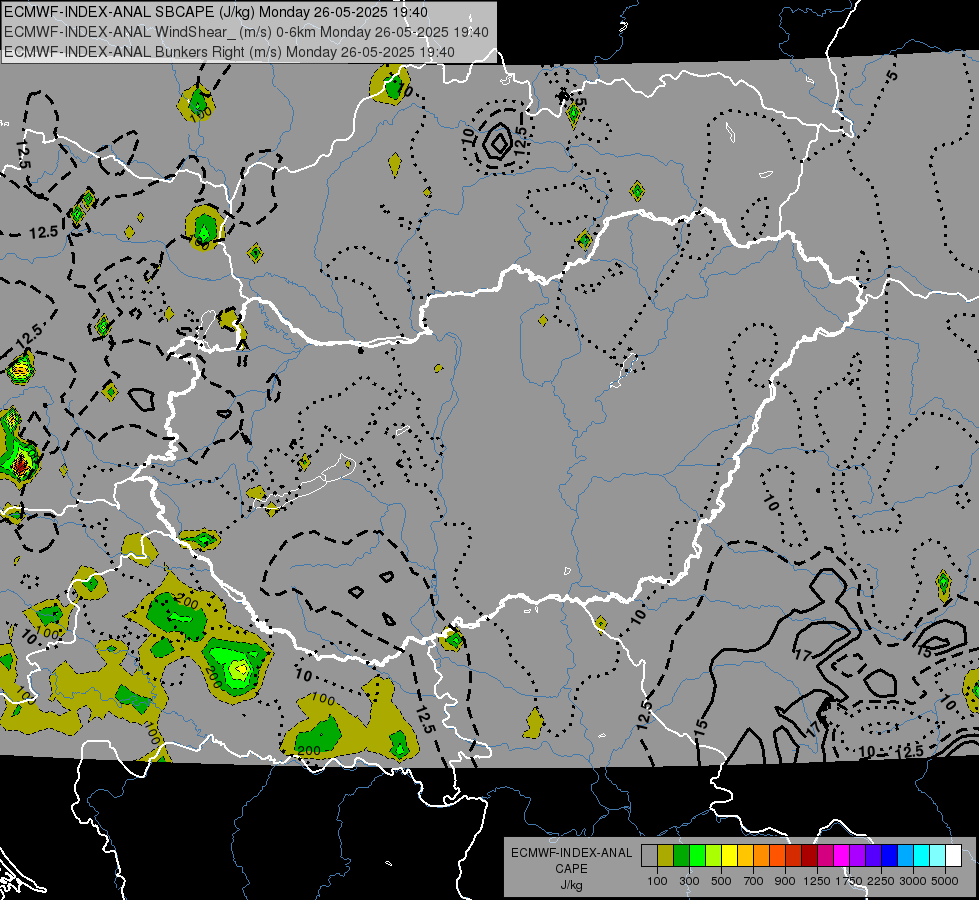The image size is (979, 900).
Task: Select the dark green legend swatch
Action: [x=681, y=856]
